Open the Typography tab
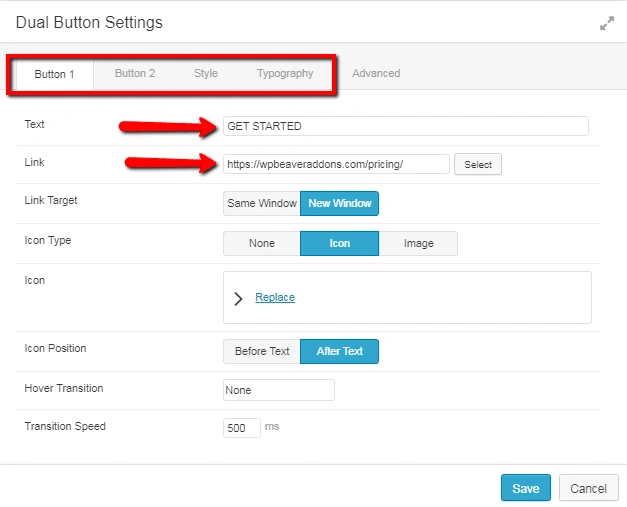The image size is (627, 507). [x=285, y=73]
